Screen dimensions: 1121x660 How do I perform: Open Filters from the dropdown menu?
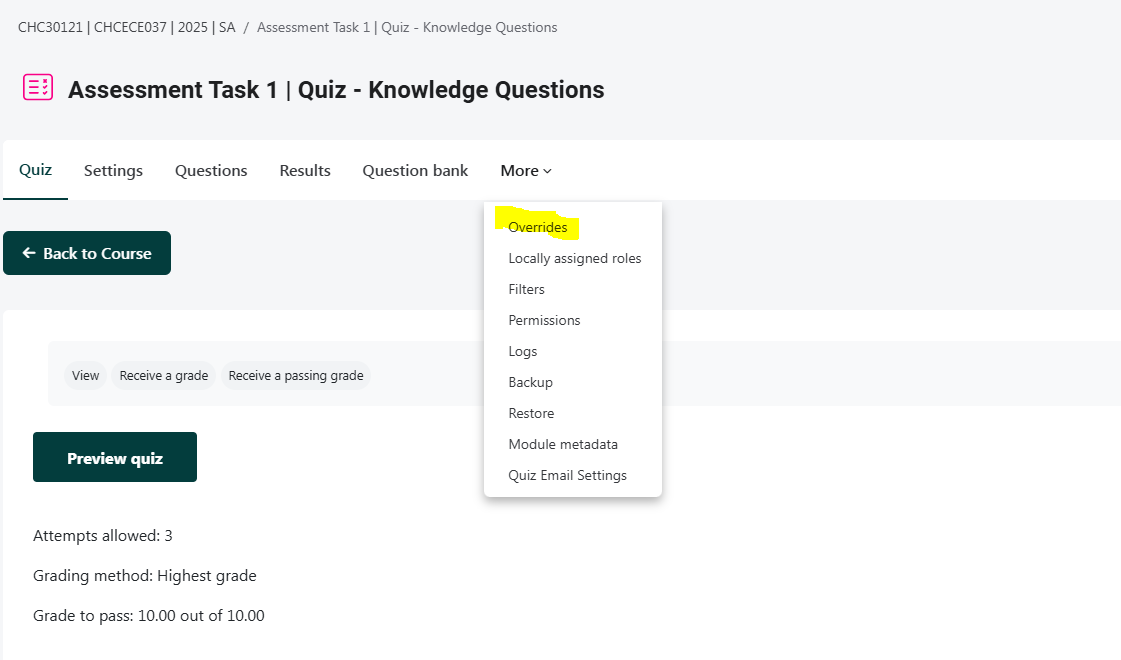pyautogui.click(x=526, y=289)
